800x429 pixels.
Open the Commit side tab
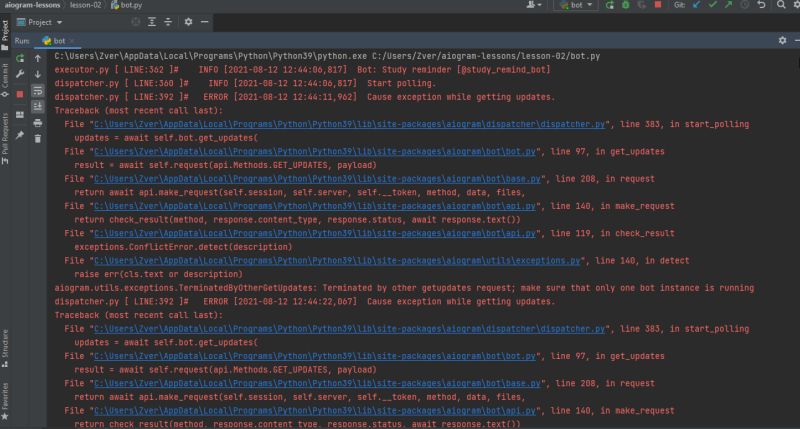coord(5,80)
